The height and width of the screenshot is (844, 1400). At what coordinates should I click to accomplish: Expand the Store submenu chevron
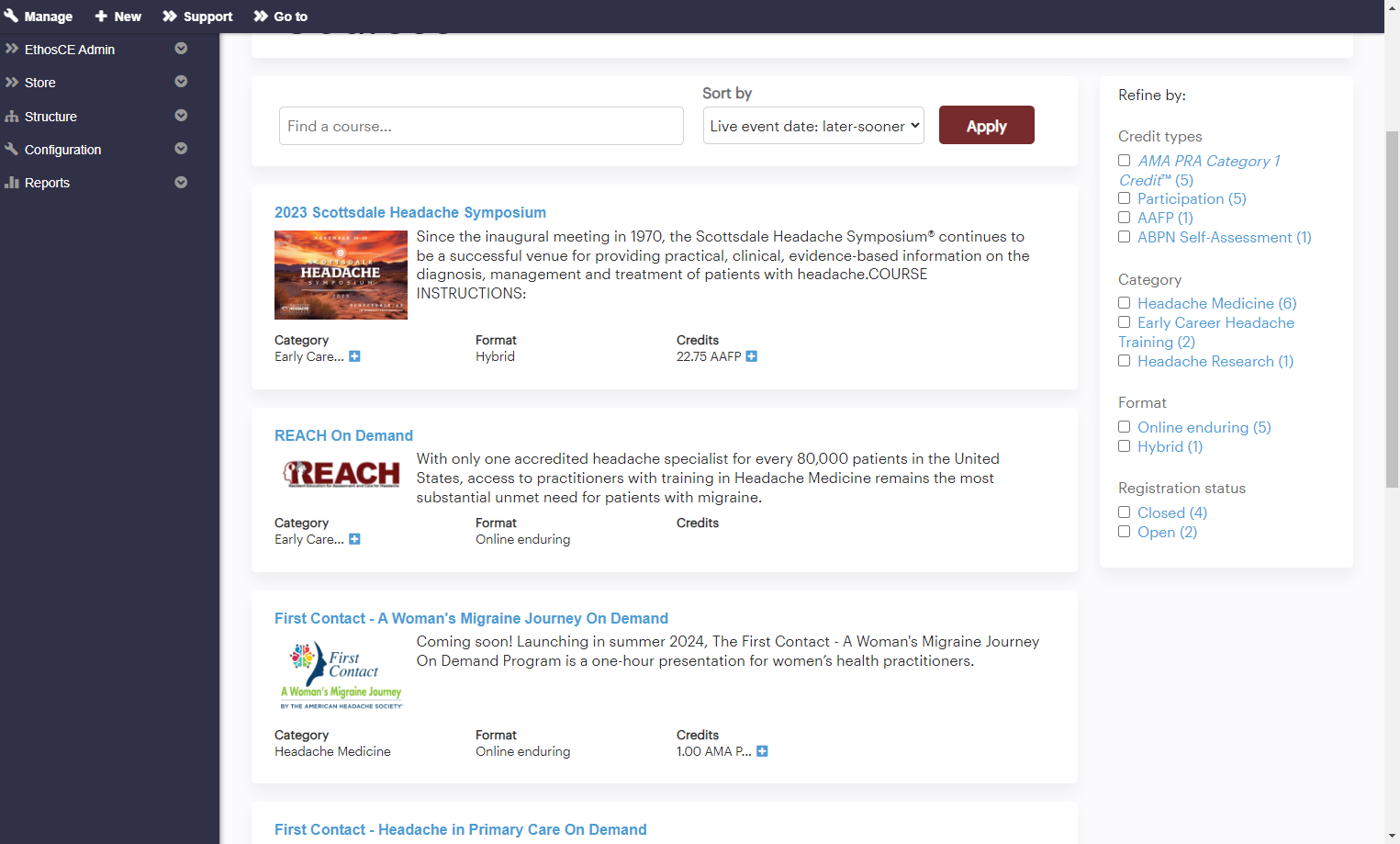click(x=181, y=82)
